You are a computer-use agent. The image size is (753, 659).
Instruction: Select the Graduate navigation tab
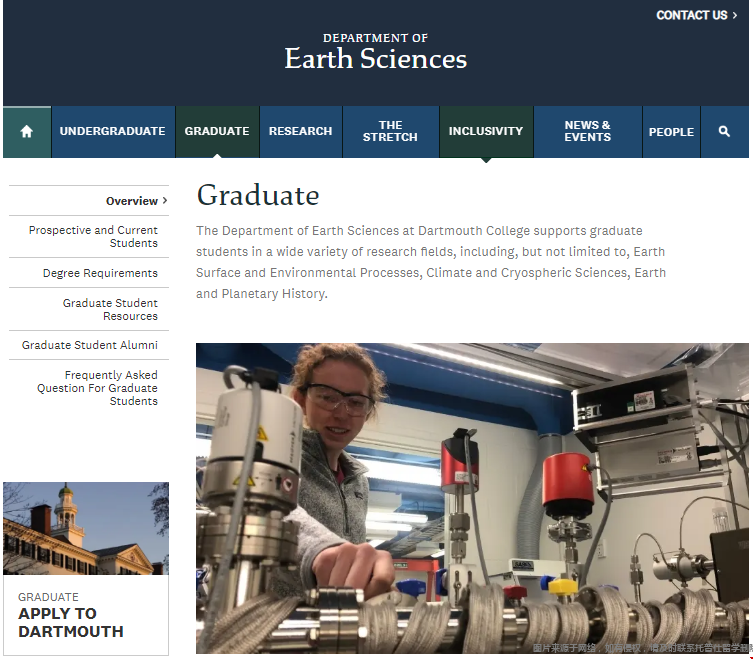[217, 132]
